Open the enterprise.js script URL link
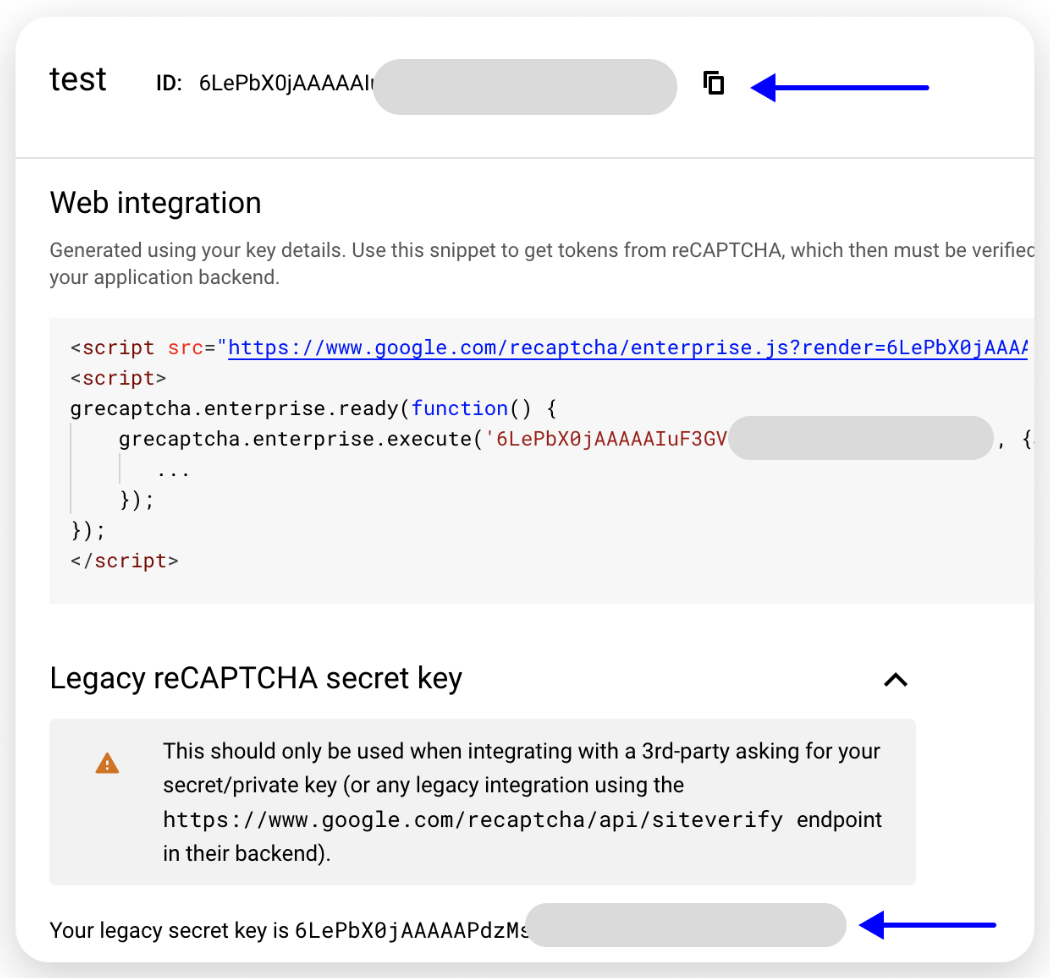The image size is (1050, 978). [x=628, y=348]
